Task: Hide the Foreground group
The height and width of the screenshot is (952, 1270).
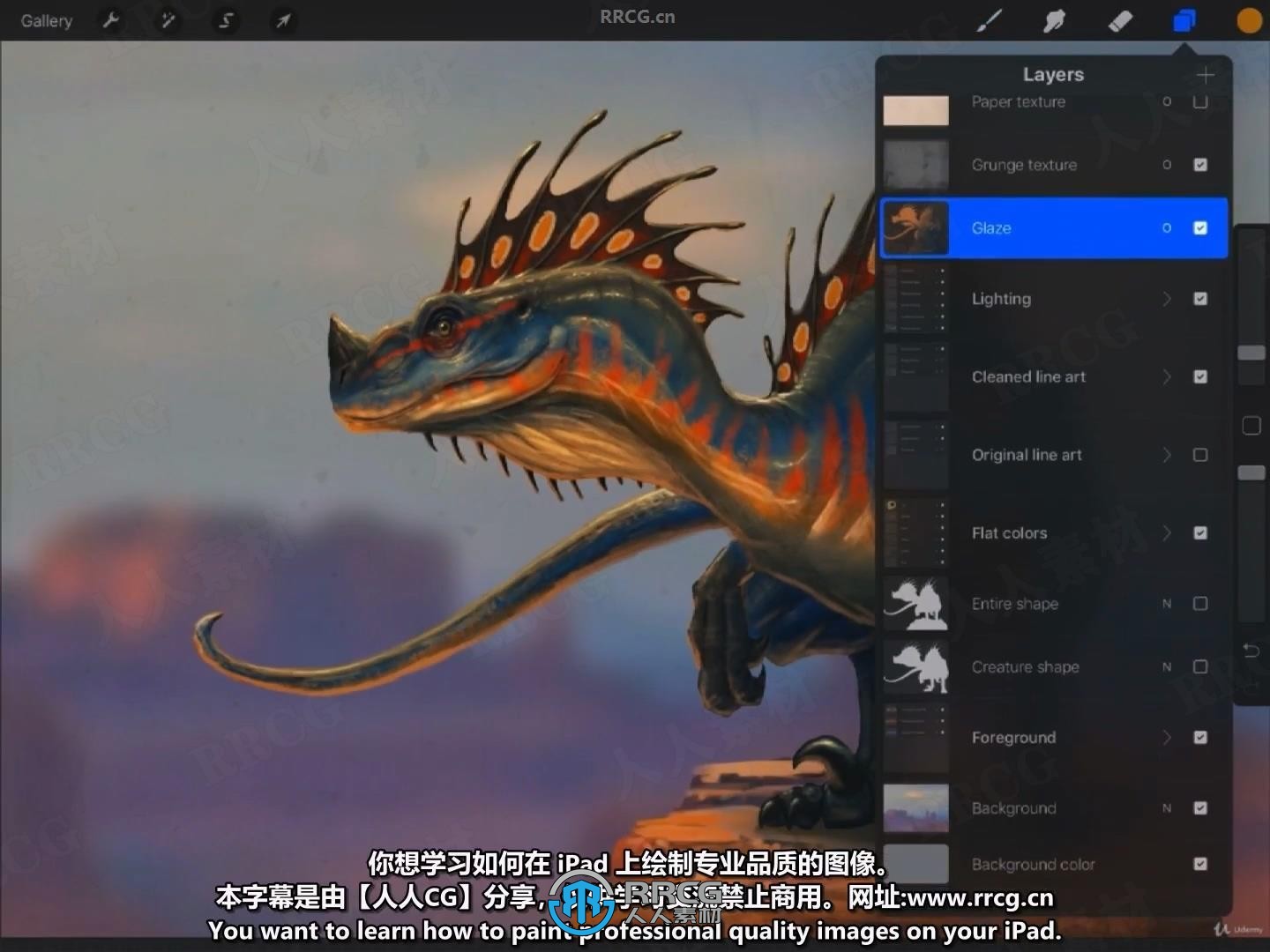Action: (x=1200, y=737)
